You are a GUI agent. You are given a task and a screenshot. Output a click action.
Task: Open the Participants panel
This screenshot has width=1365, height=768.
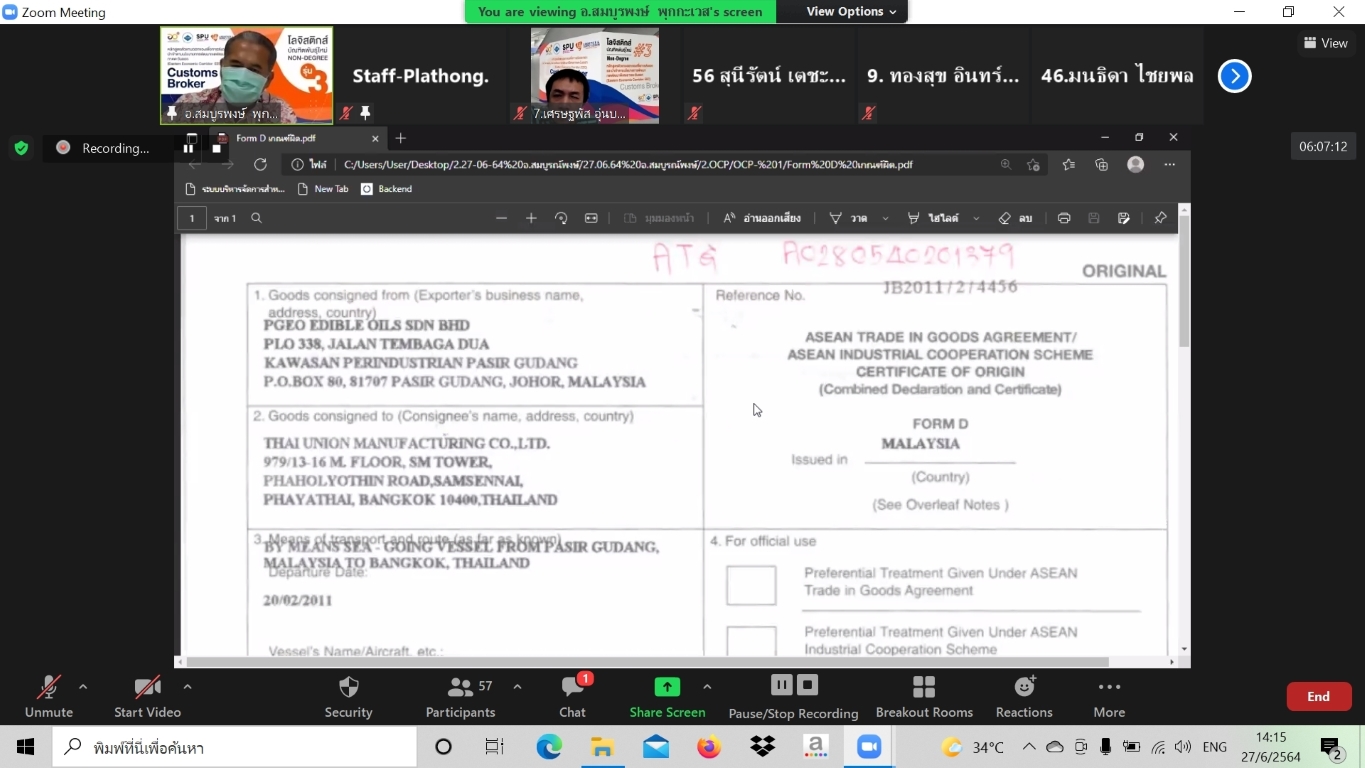click(x=460, y=697)
